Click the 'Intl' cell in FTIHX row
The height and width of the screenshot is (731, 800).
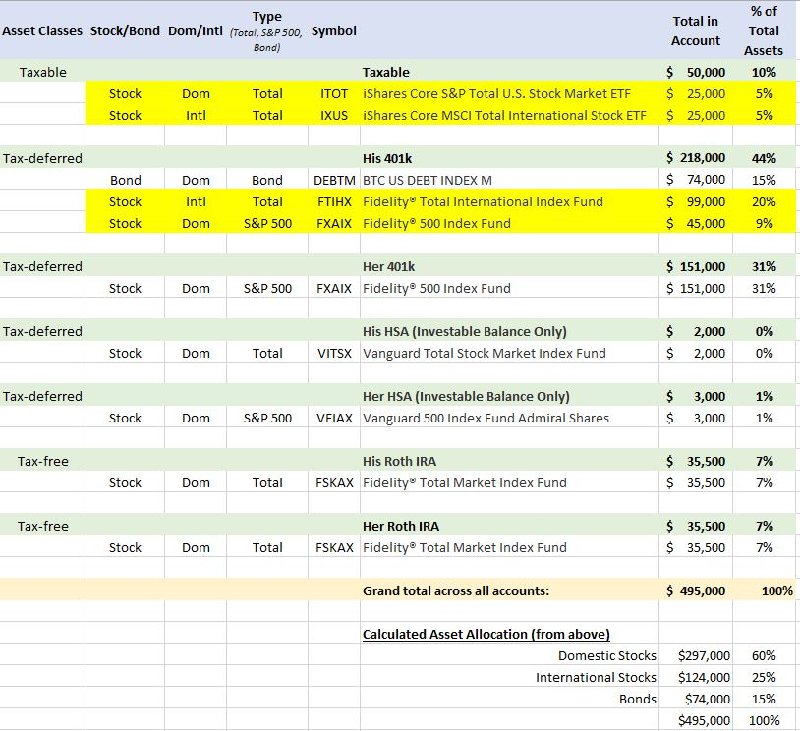click(196, 201)
